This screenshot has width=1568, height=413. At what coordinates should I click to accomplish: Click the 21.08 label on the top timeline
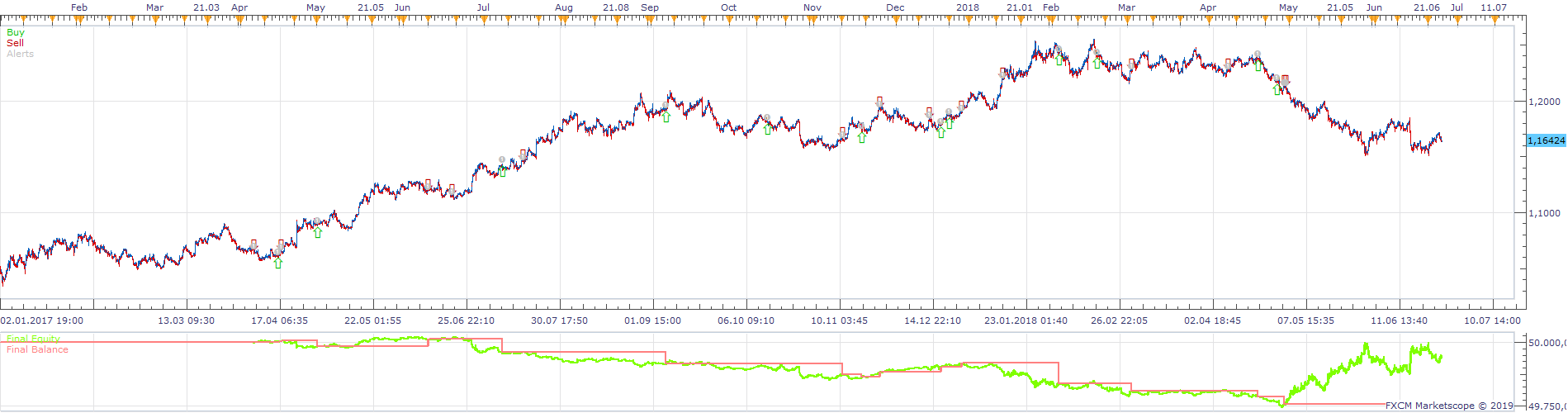tap(616, 7)
